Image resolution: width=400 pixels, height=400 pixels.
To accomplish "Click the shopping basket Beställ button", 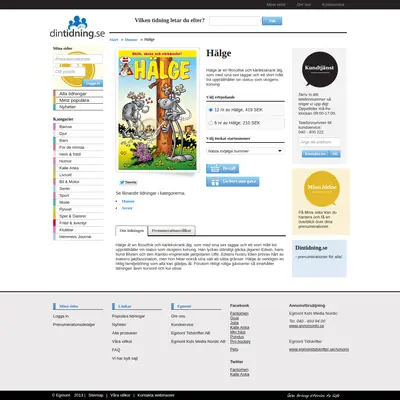I will [222, 169].
